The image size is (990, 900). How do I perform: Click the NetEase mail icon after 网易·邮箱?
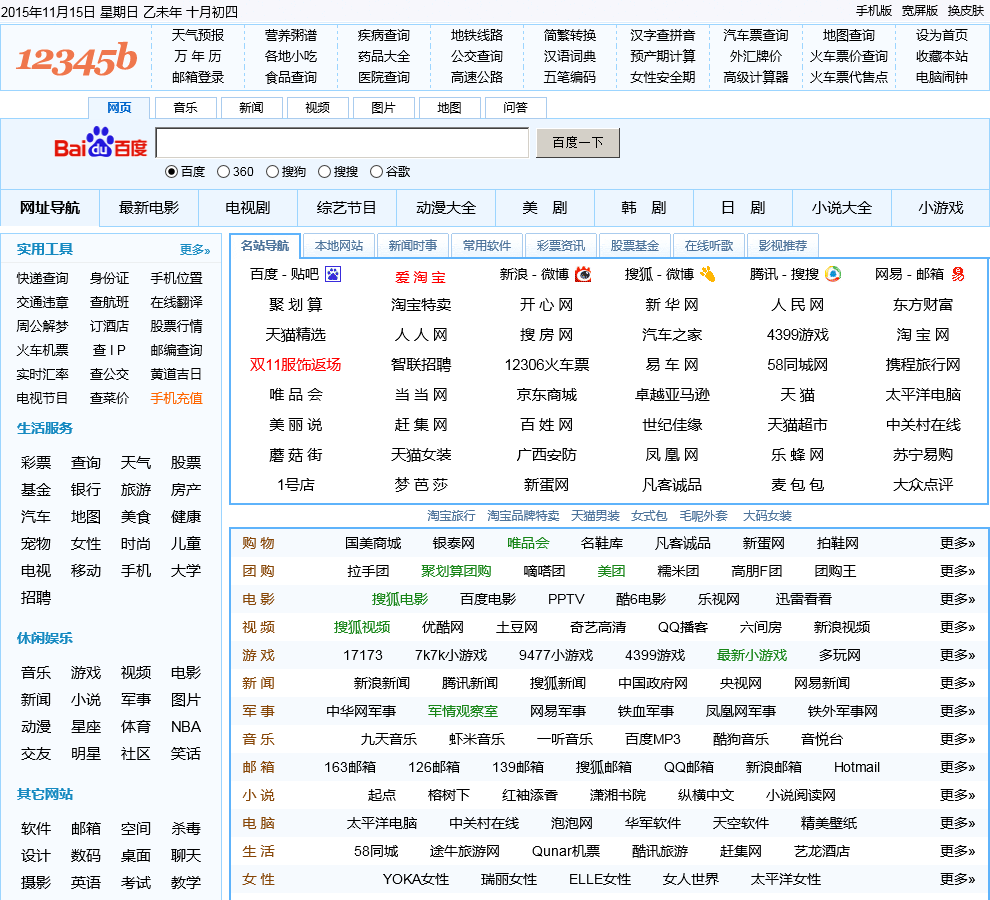click(957, 274)
